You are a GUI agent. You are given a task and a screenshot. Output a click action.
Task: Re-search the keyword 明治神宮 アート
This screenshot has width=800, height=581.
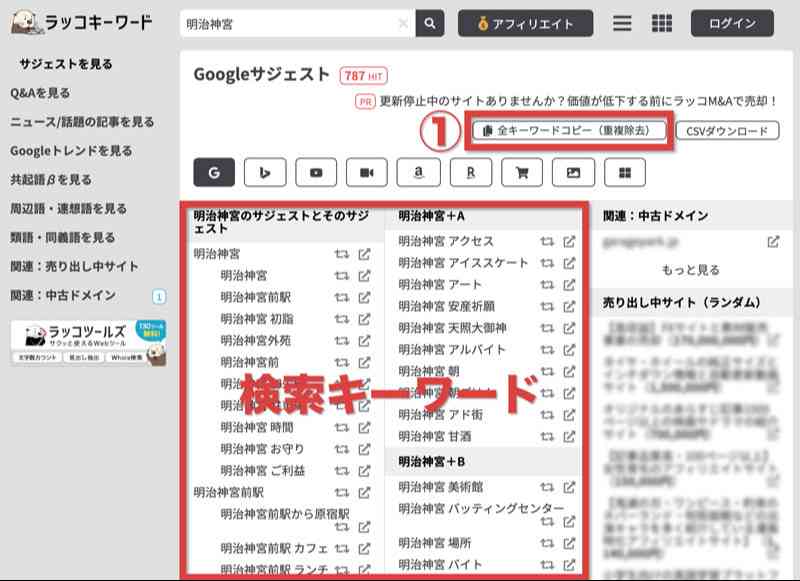(547, 285)
